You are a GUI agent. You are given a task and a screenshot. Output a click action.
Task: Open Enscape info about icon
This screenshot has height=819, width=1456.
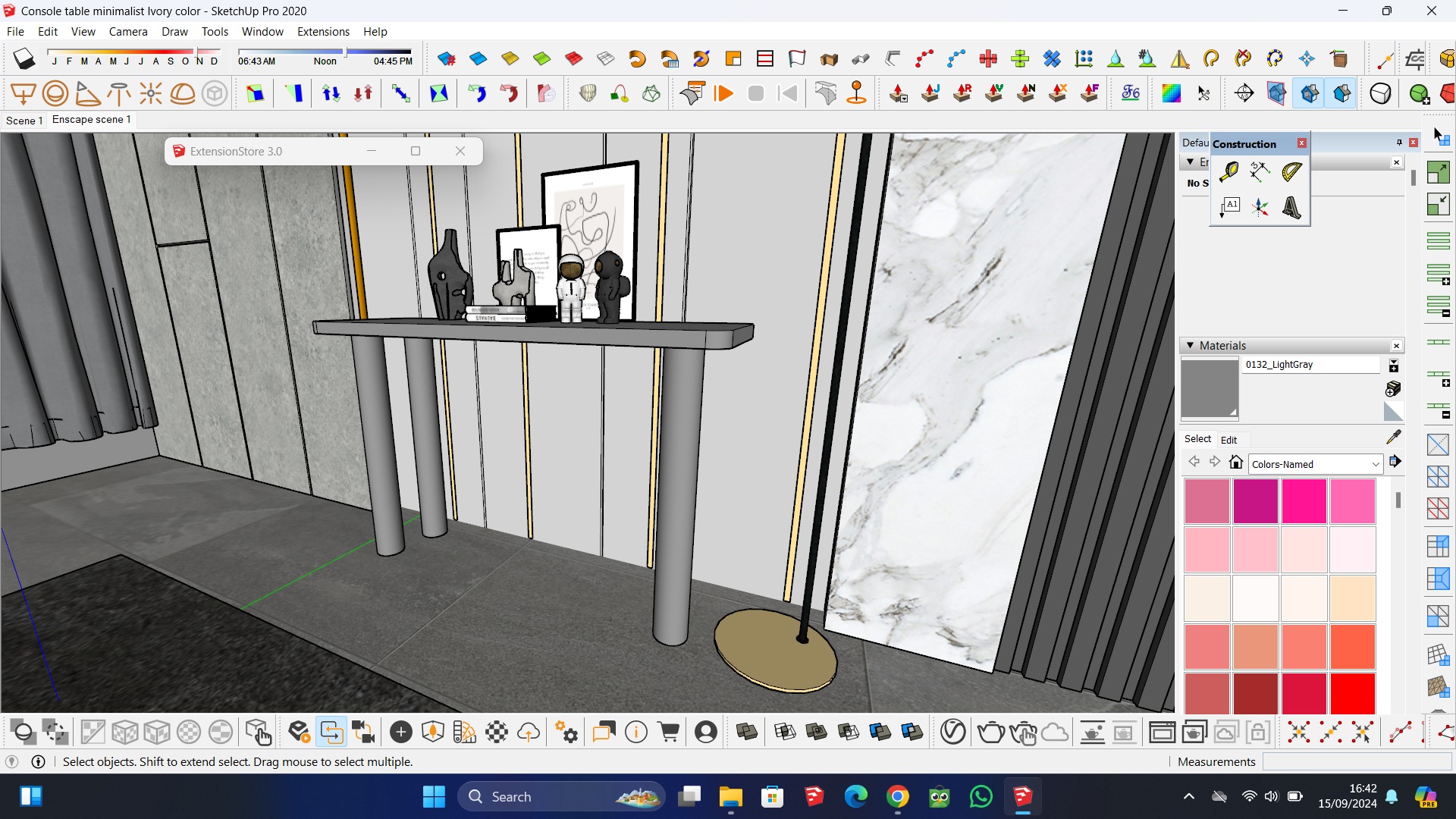[636, 732]
